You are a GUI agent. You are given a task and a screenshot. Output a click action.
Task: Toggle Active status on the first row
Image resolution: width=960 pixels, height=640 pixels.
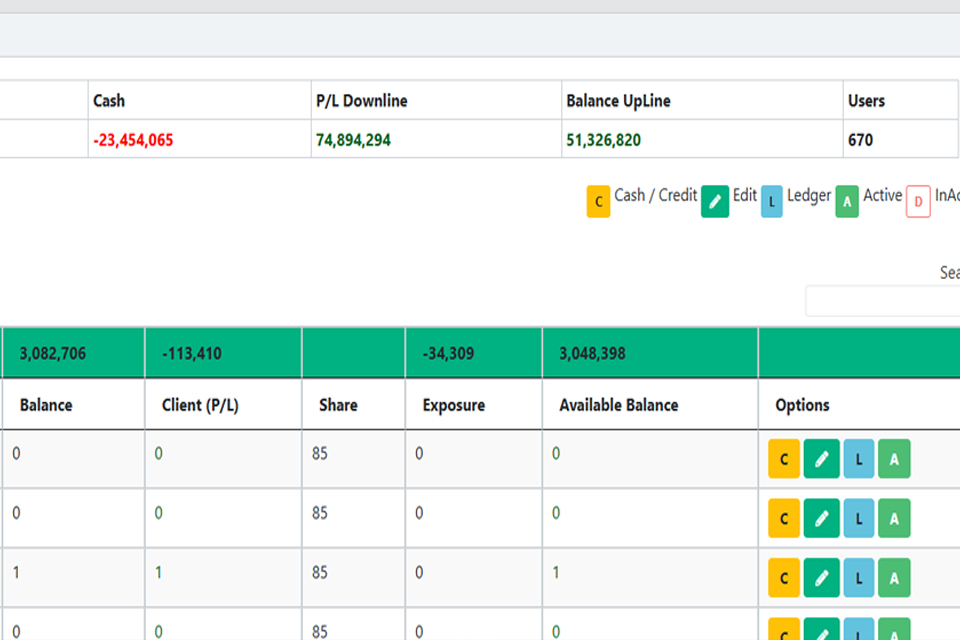coord(894,459)
